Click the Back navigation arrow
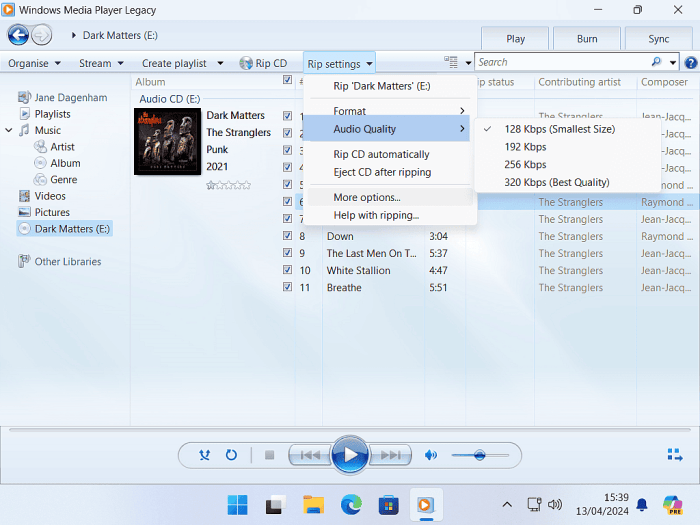 coord(18,35)
